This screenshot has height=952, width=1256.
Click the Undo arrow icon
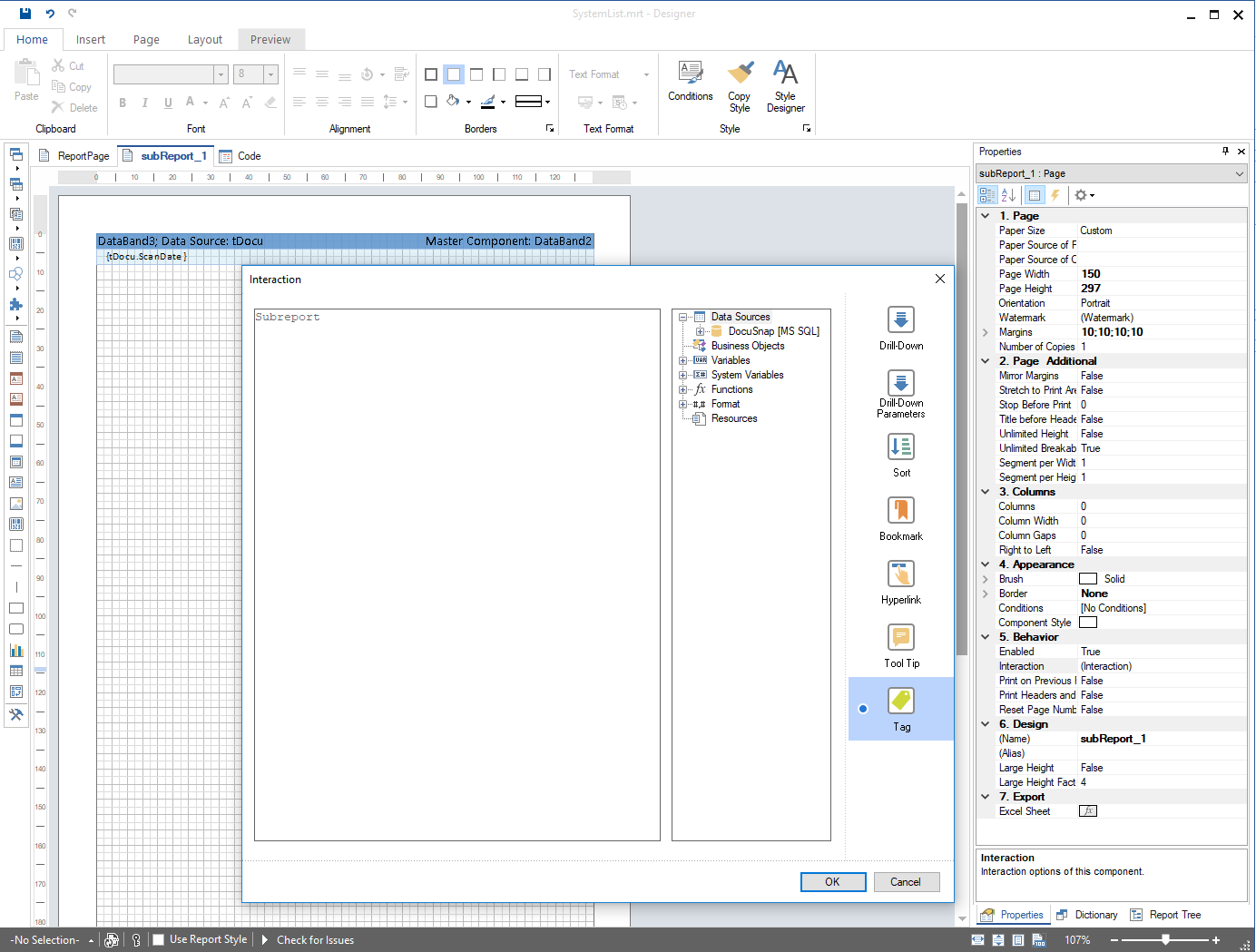point(50,14)
